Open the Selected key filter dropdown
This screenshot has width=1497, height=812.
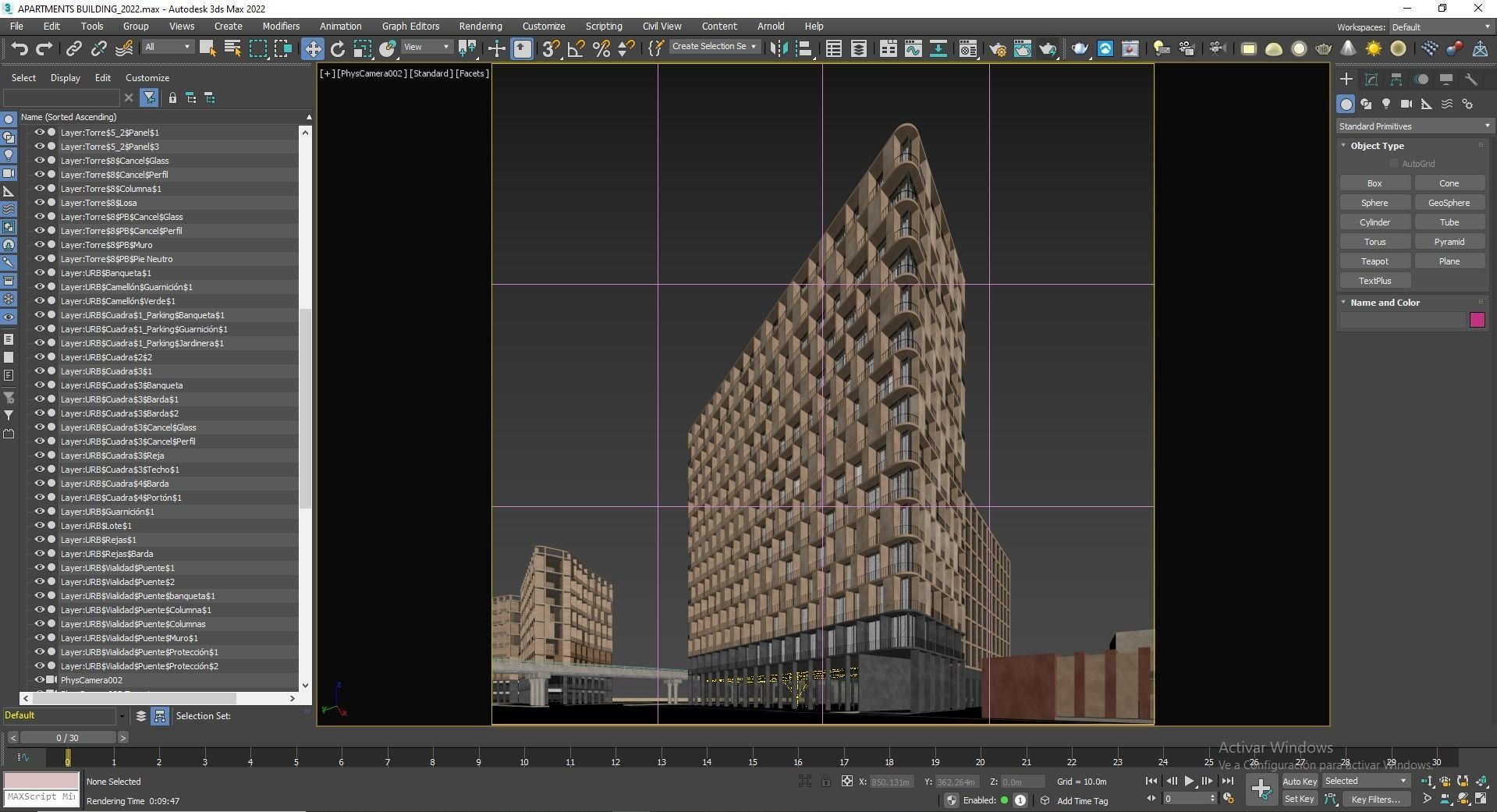click(1365, 781)
